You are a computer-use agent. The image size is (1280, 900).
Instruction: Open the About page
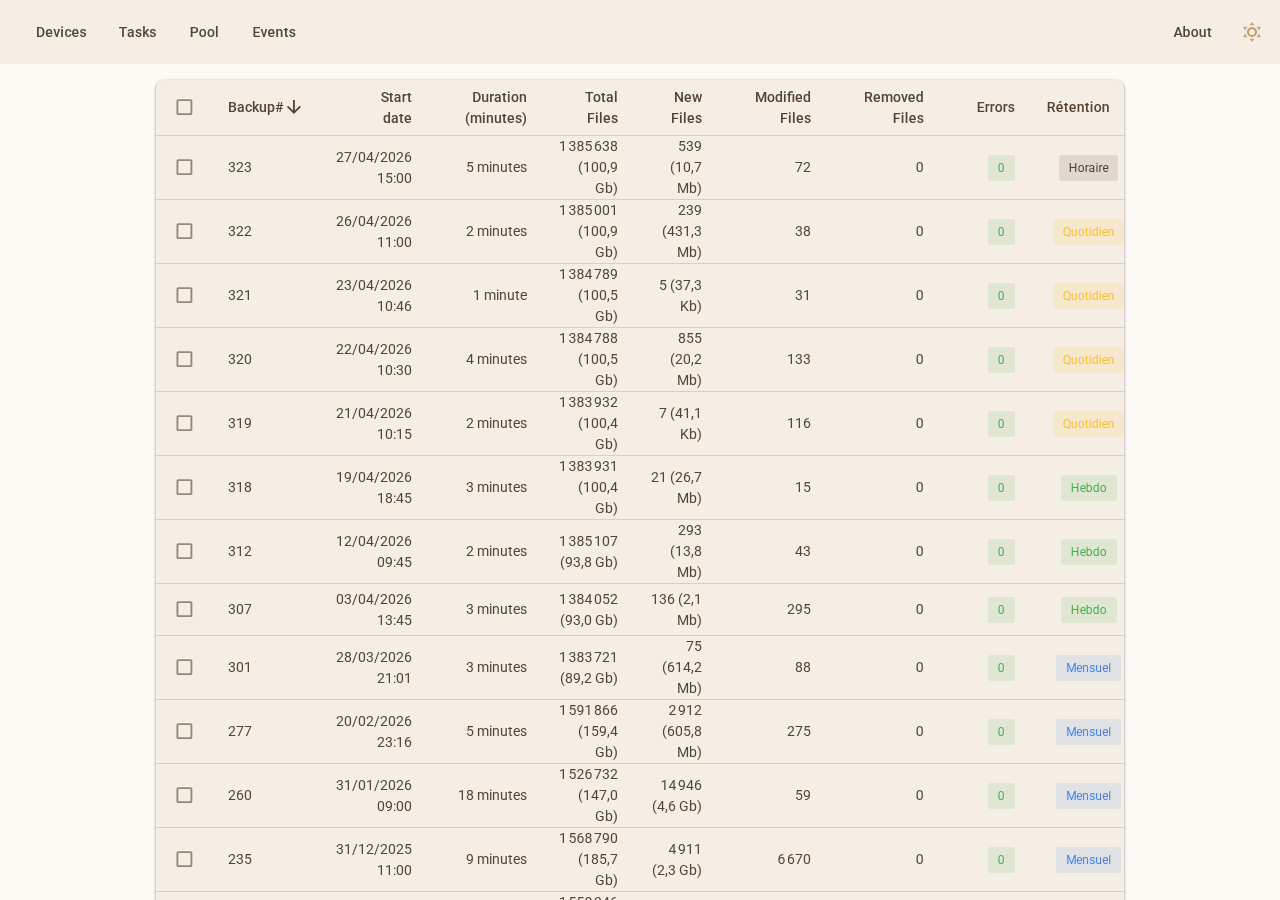pos(1192,32)
